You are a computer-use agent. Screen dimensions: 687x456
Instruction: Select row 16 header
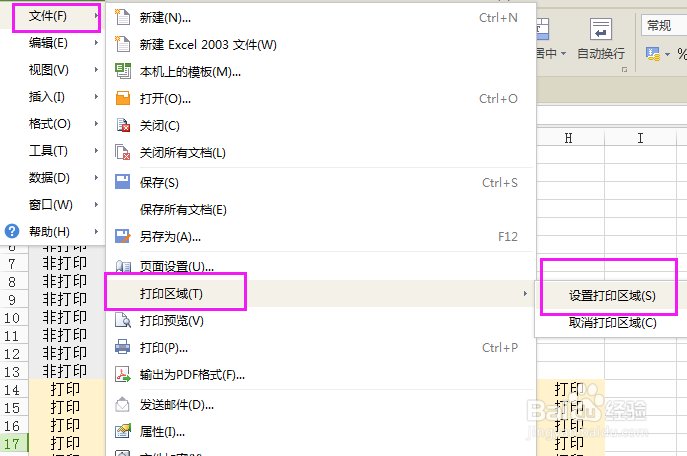[14, 425]
